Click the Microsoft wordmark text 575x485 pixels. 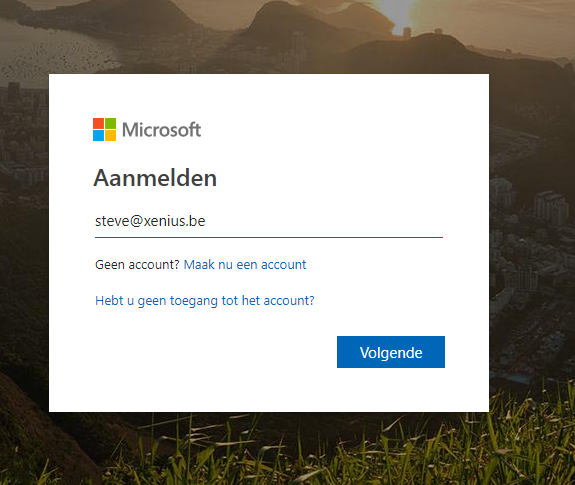tap(161, 130)
